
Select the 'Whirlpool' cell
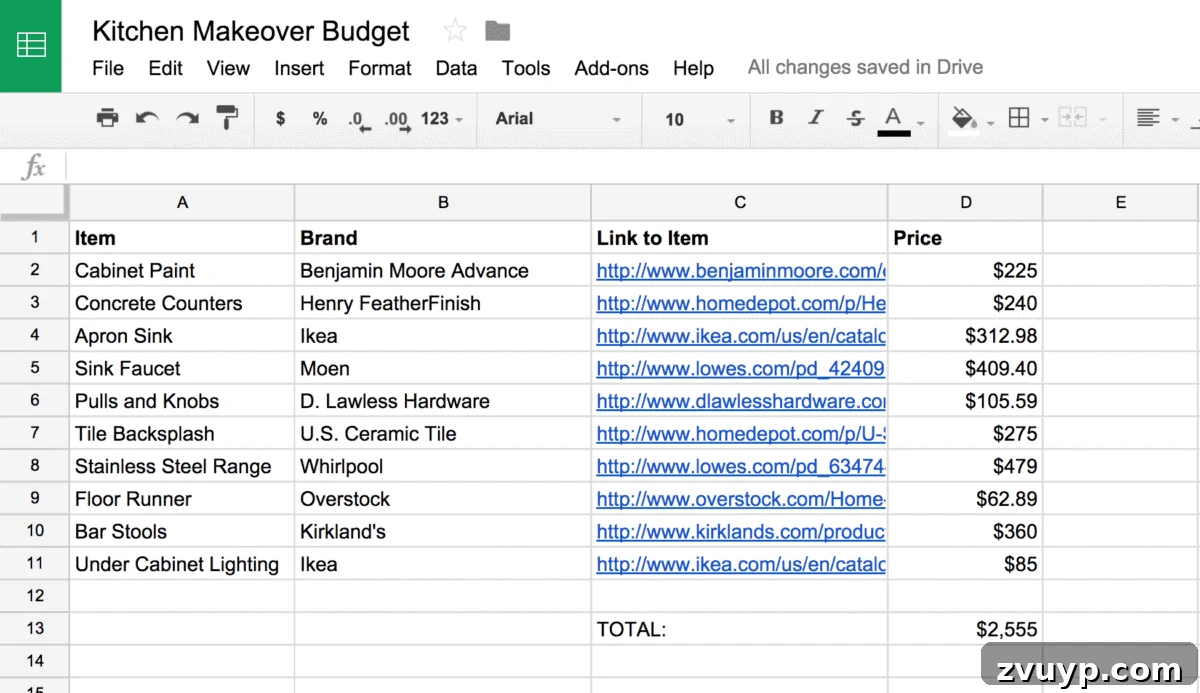point(443,466)
